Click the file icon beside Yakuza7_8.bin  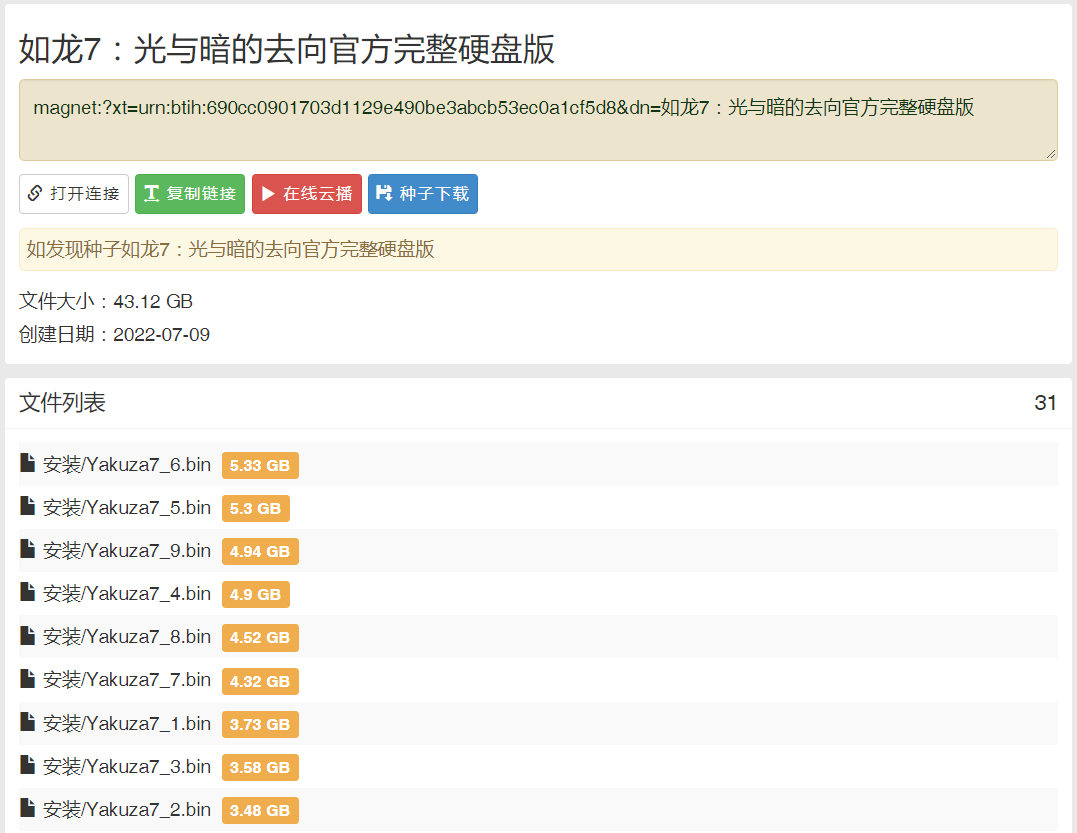pos(27,635)
